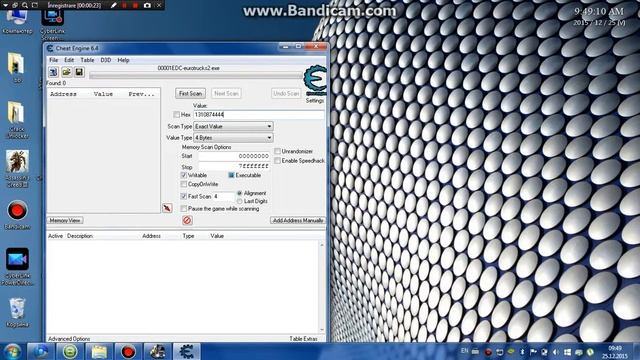Enable the CopyOnWrite checkbox
The image size is (640, 360).
[x=184, y=184]
